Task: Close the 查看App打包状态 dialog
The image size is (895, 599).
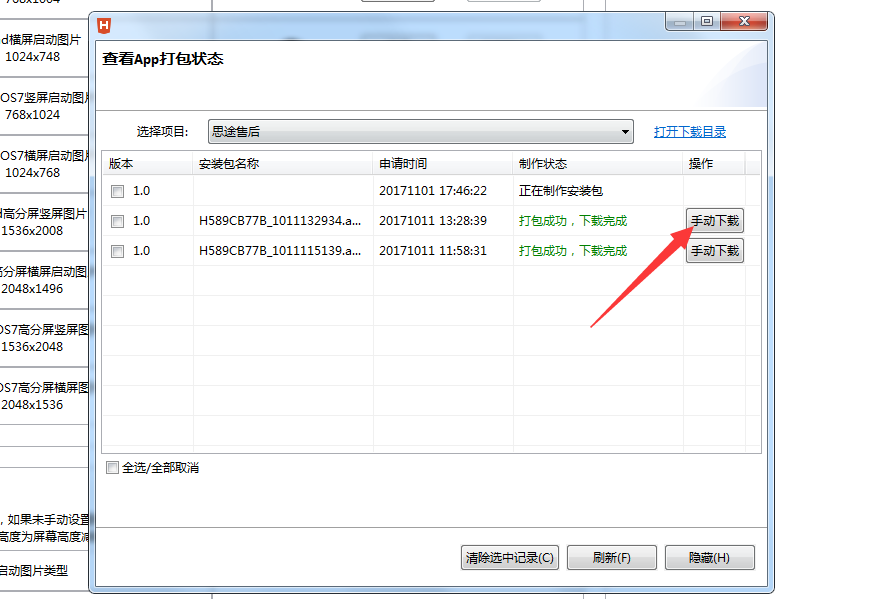Action: [744, 22]
